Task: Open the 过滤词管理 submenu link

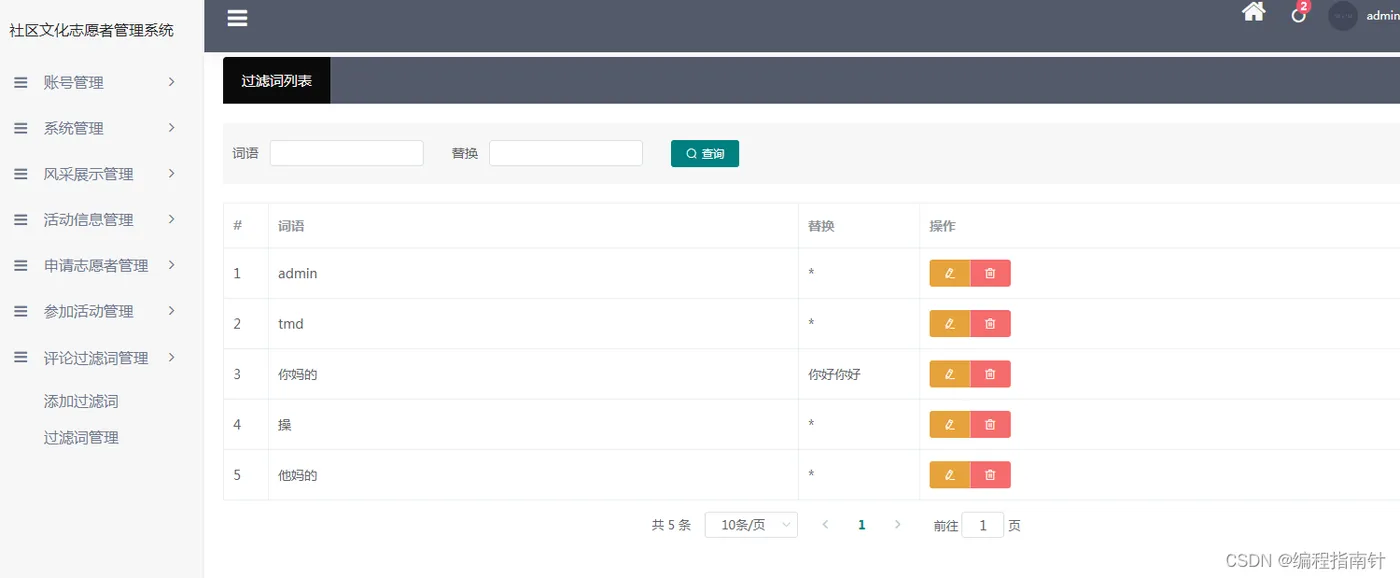Action: [81, 437]
